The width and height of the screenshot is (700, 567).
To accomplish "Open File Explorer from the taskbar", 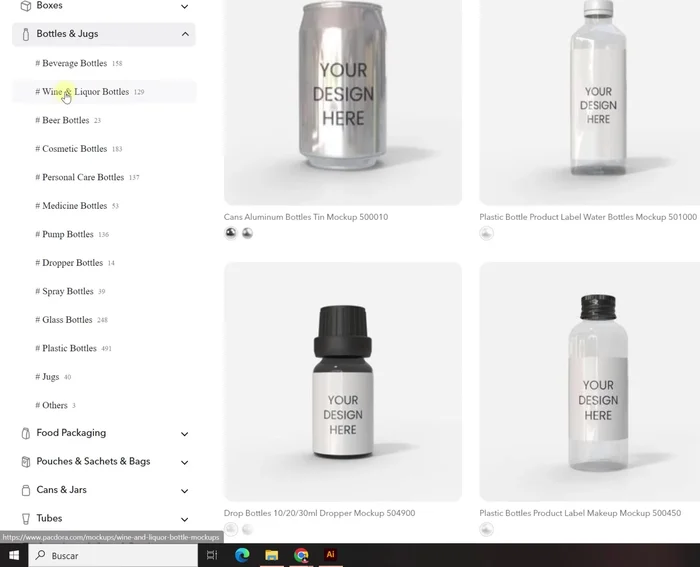I will (271, 555).
